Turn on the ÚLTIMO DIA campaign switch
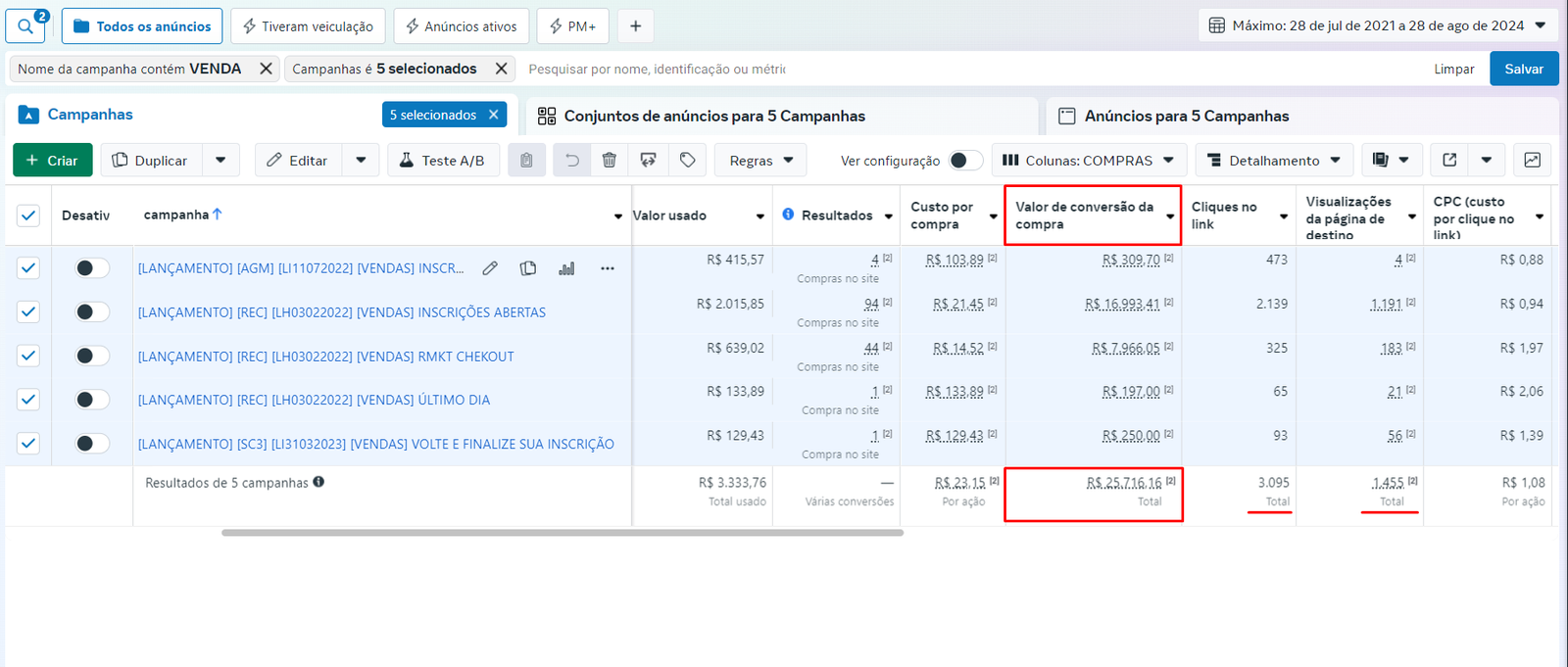 click(x=92, y=400)
